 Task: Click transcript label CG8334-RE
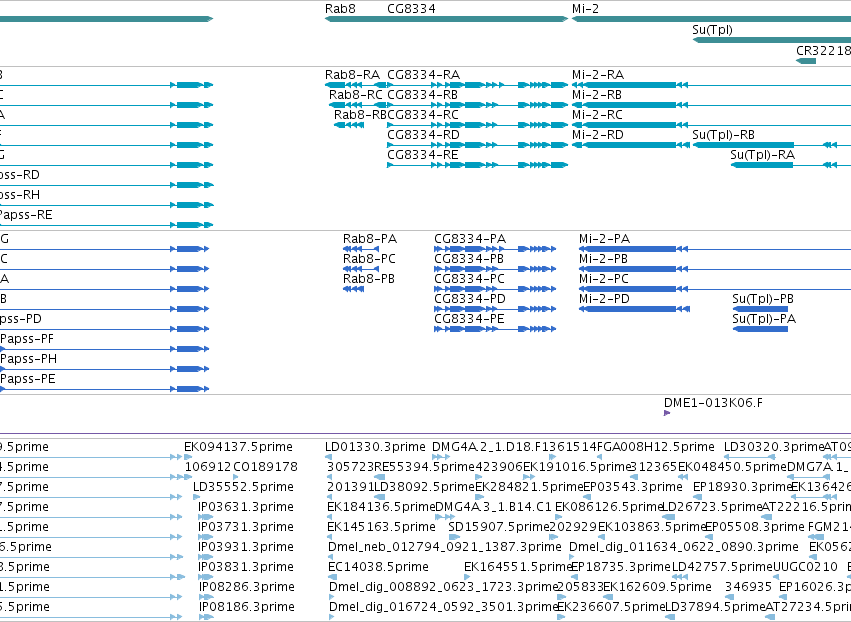click(423, 155)
